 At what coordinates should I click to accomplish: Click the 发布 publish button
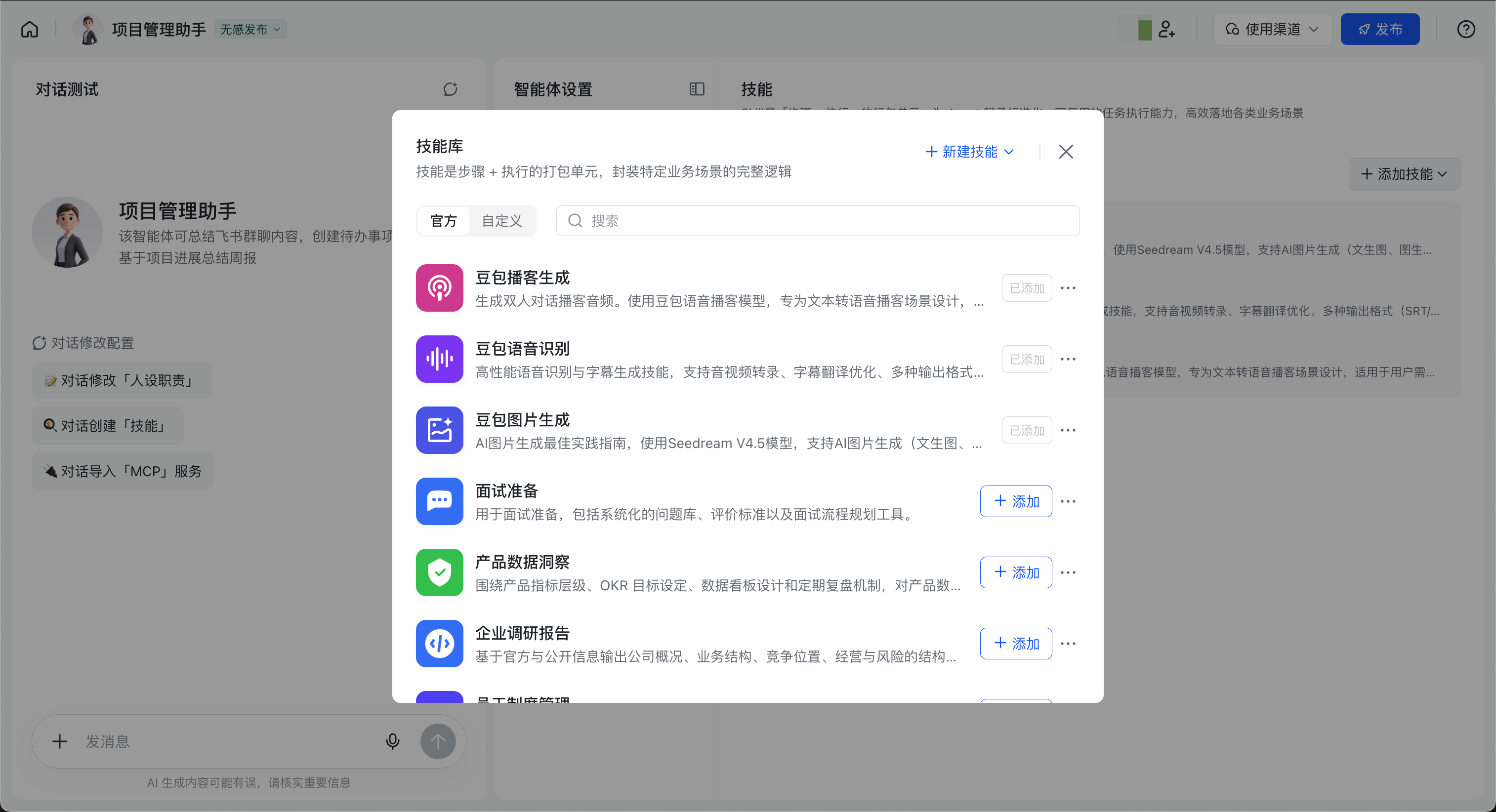1379,29
